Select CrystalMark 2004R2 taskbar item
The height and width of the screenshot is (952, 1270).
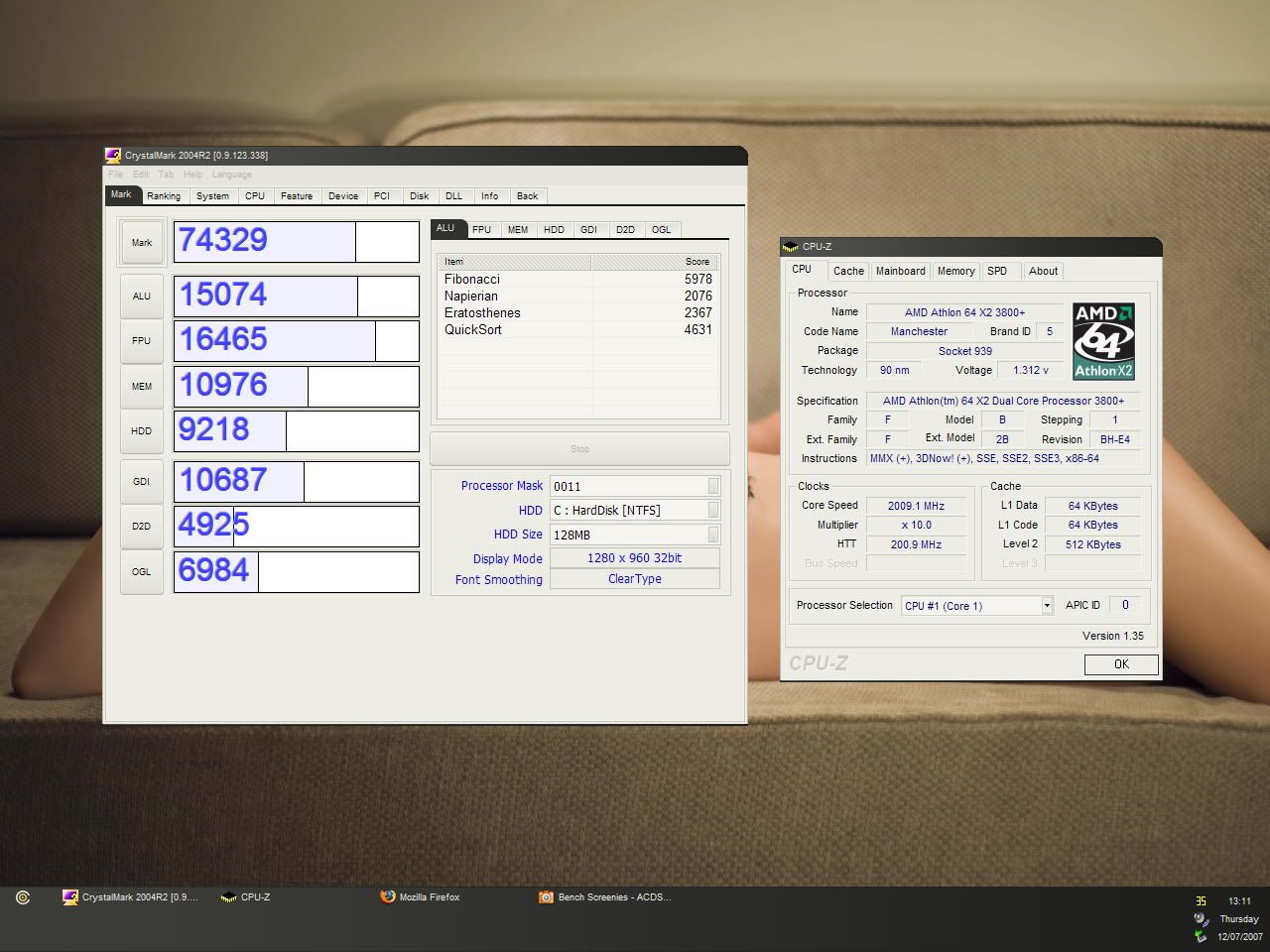(x=130, y=896)
